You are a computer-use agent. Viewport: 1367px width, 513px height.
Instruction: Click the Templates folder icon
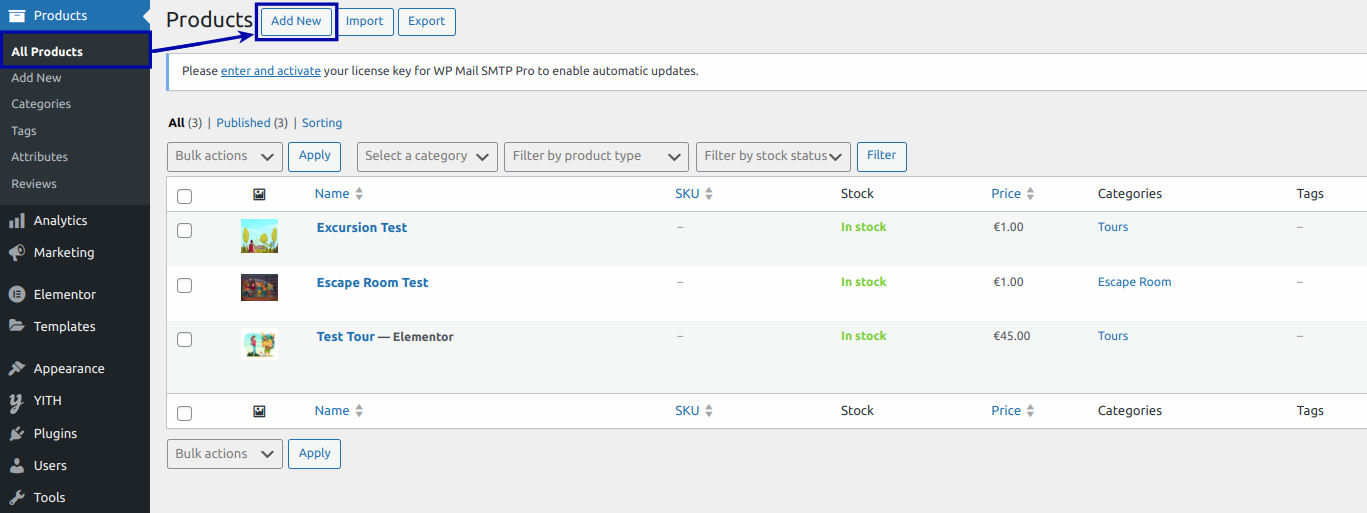[x=17, y=326]
